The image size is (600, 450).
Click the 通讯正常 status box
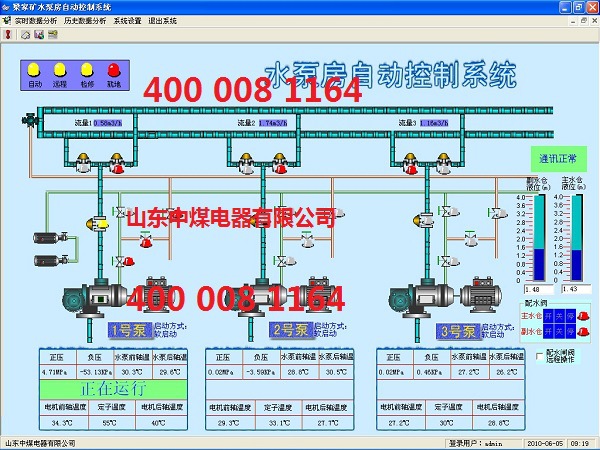558,158
